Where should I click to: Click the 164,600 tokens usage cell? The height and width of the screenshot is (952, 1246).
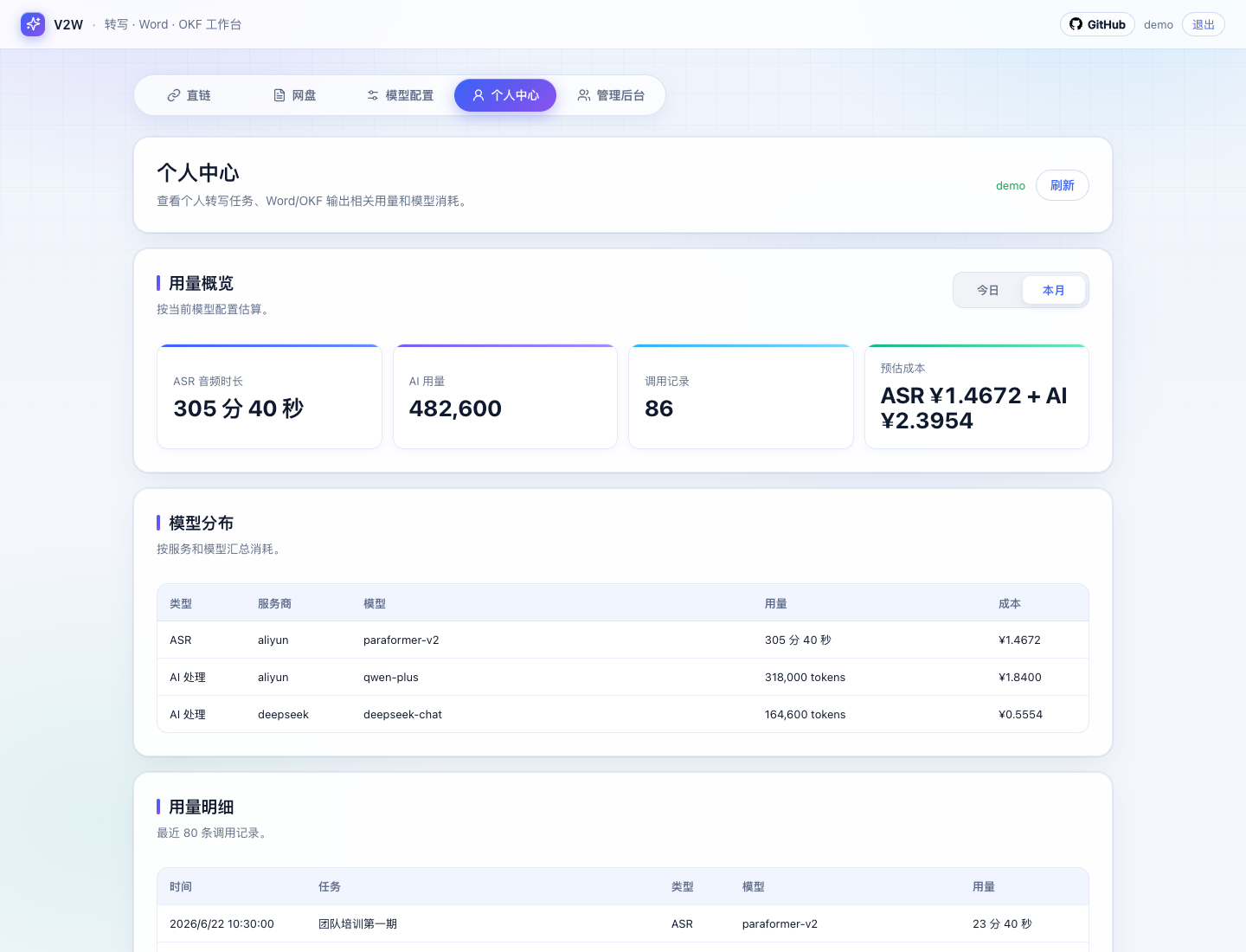pos(806,715)
